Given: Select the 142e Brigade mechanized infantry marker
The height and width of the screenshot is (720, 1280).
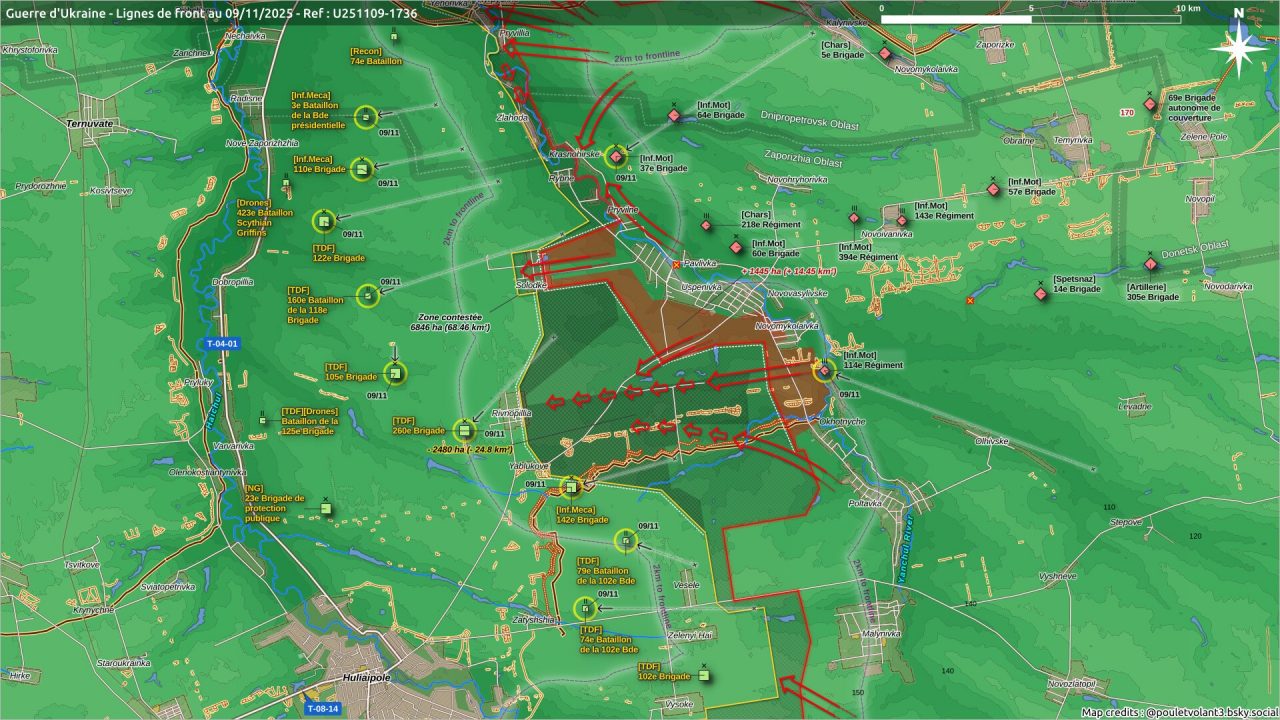Looking at the screenshot, I should tap(571, 487).
